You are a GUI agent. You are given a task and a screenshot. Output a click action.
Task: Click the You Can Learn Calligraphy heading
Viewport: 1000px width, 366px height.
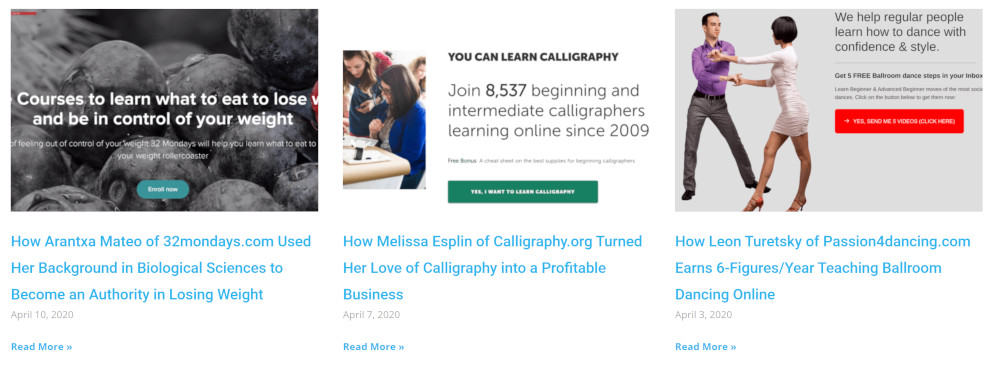[533, 57]
